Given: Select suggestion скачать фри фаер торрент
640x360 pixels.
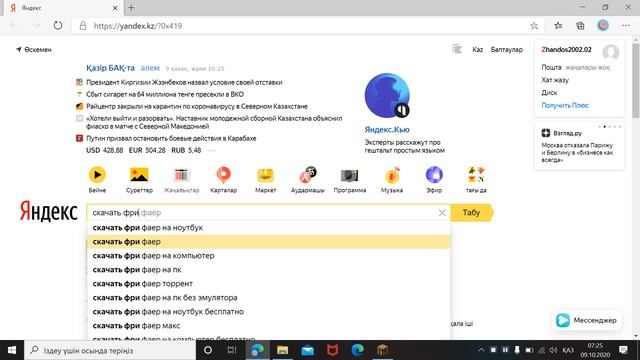Looking at the screenshot, I should (269, 284).
